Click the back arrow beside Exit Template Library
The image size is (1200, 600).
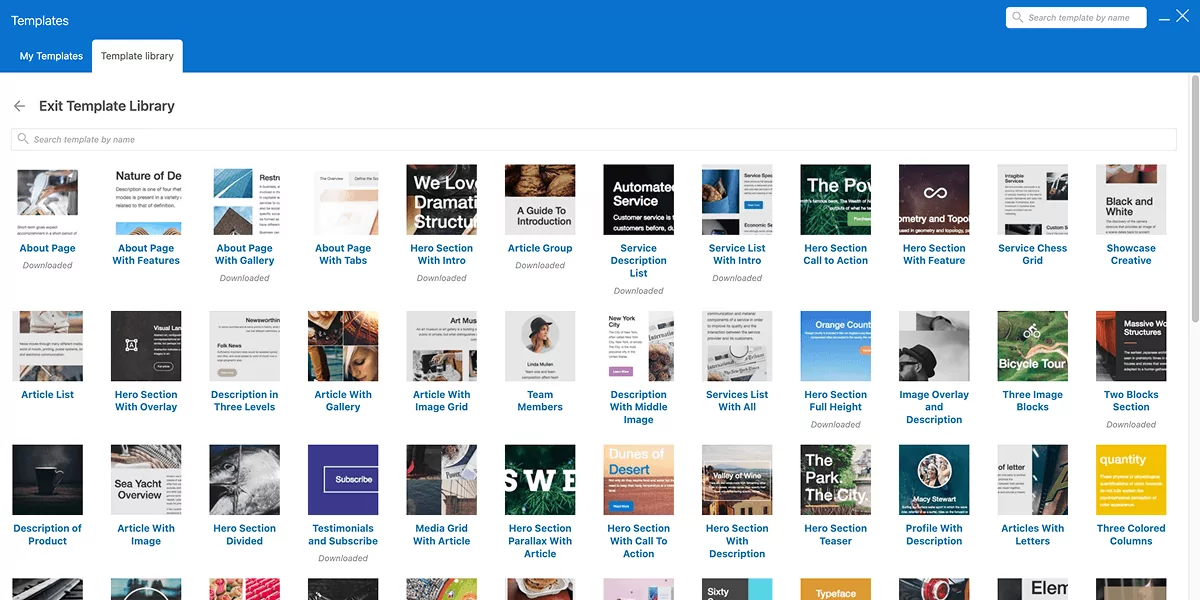point(19,105)
